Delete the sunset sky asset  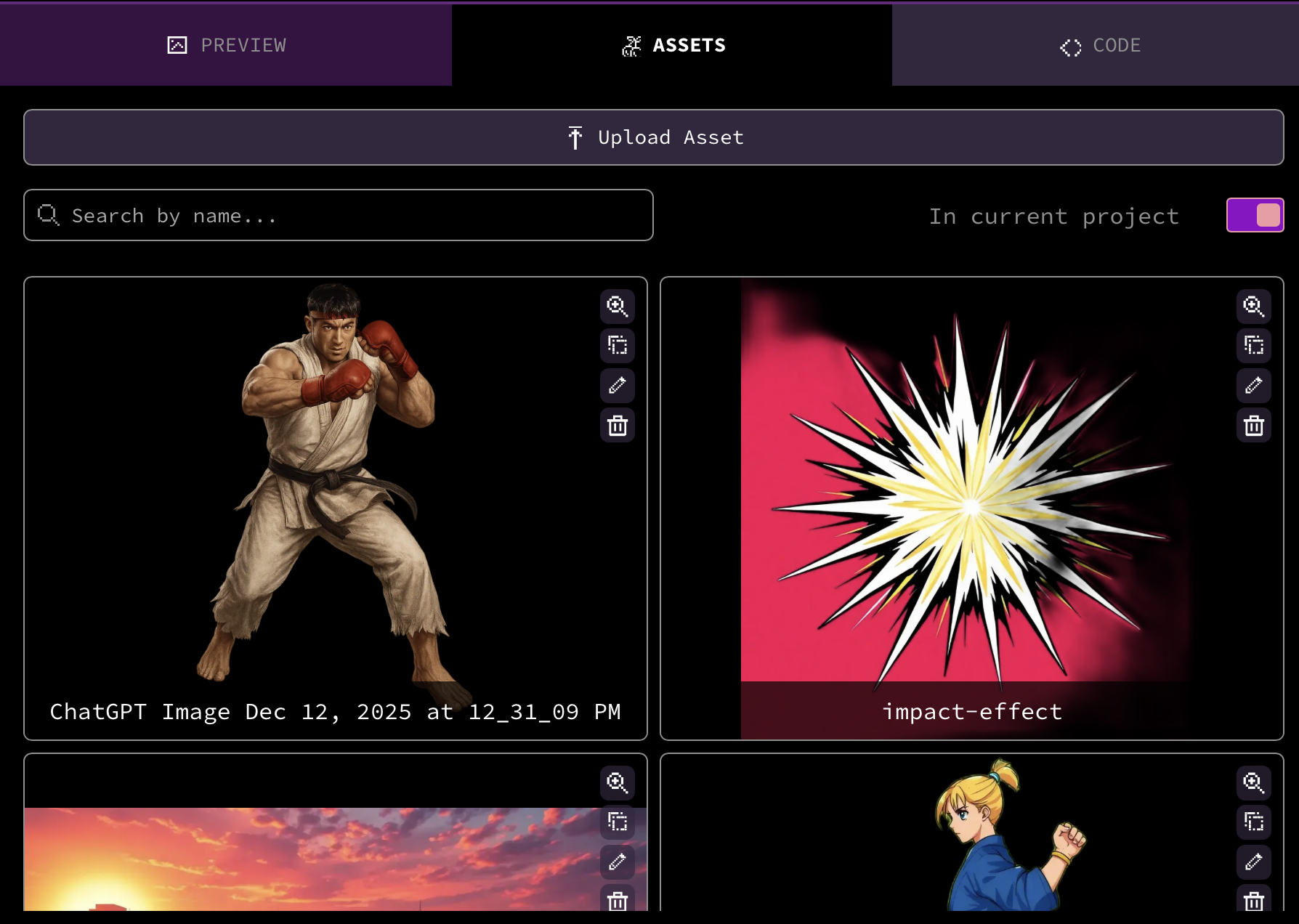618,899
